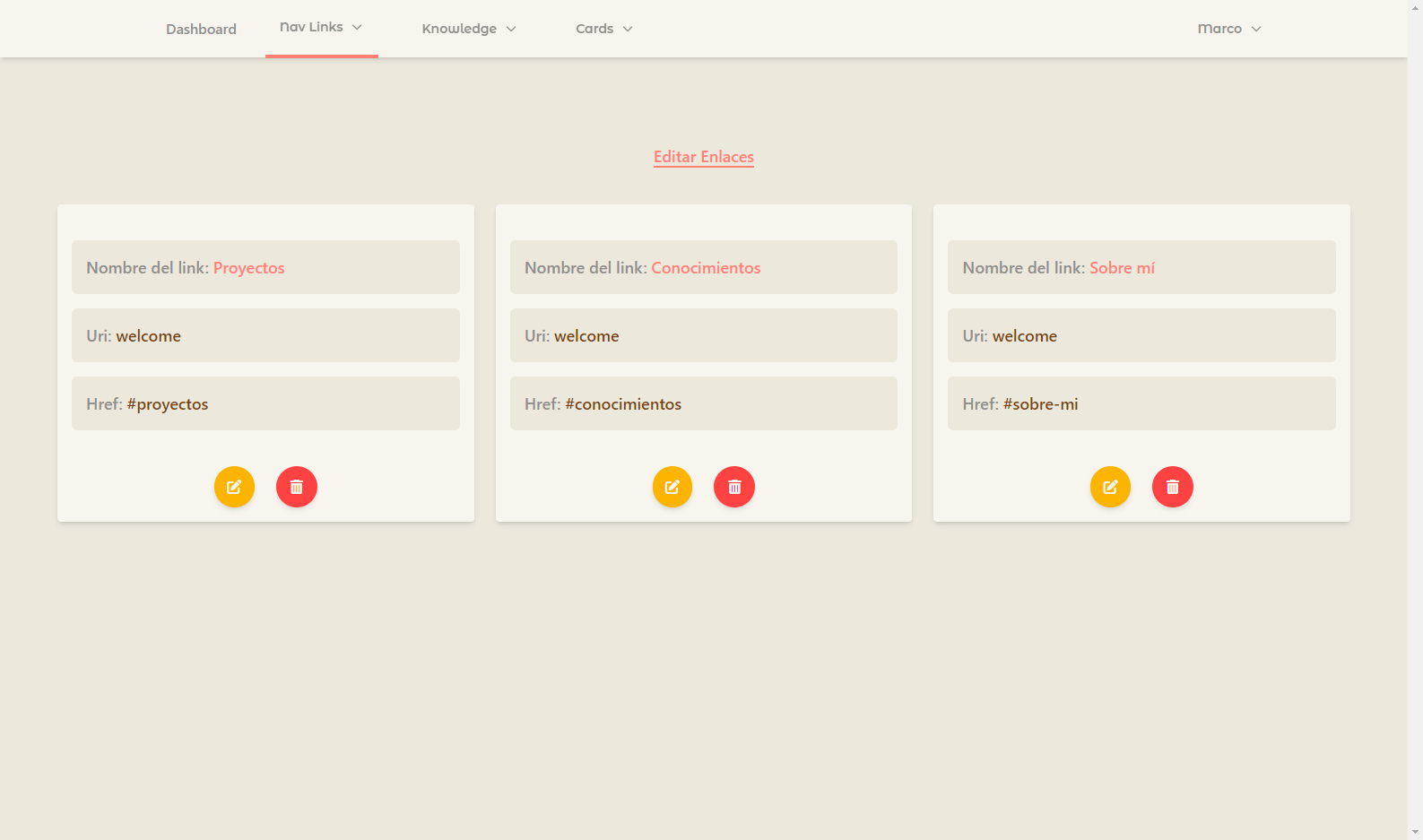
Task: Click the edit icon for Proyectos link
Action: click(234, 487)
